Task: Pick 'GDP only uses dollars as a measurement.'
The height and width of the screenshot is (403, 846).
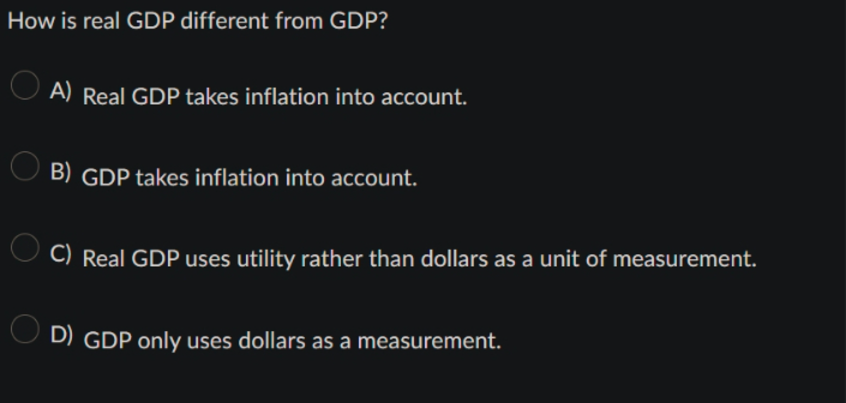Action: tap(292, 341)
